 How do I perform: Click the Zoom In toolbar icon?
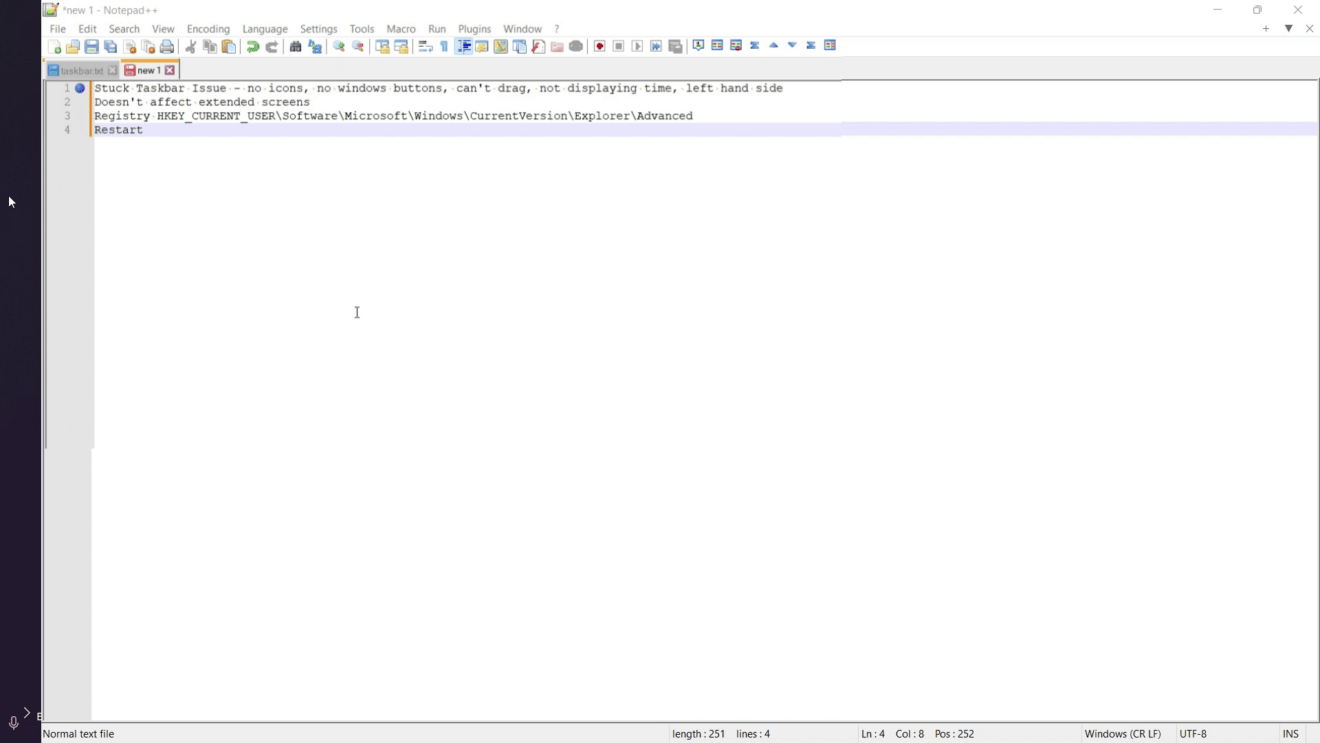click(x=339, y=47)
